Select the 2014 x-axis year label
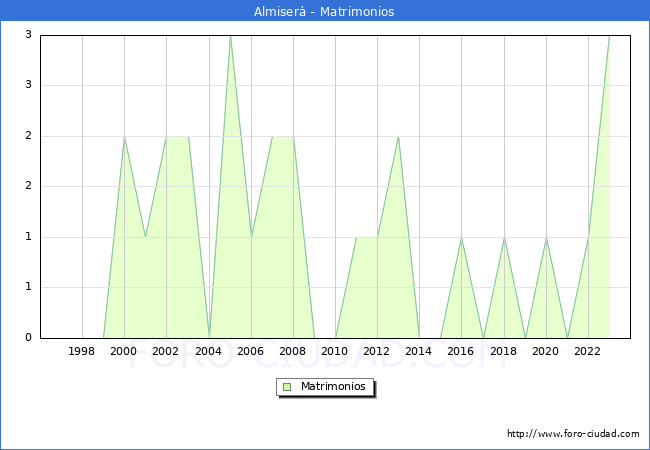Viewport: 650px width, 450px height. pyautogui.click(x=419, y=351)
